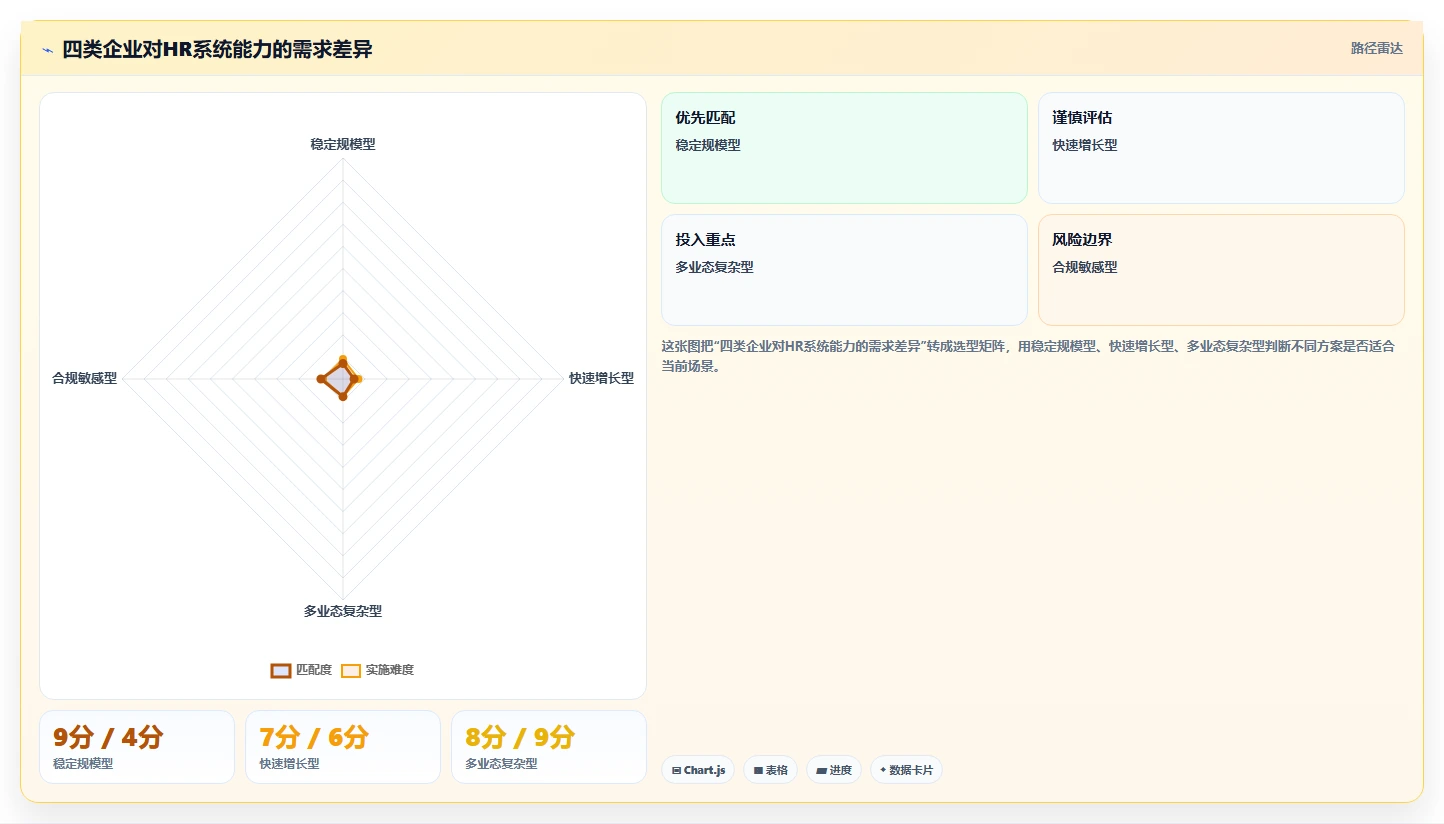Click the 路径雷达 label in the header
1444x824 pixels.
coord(1377,48)
